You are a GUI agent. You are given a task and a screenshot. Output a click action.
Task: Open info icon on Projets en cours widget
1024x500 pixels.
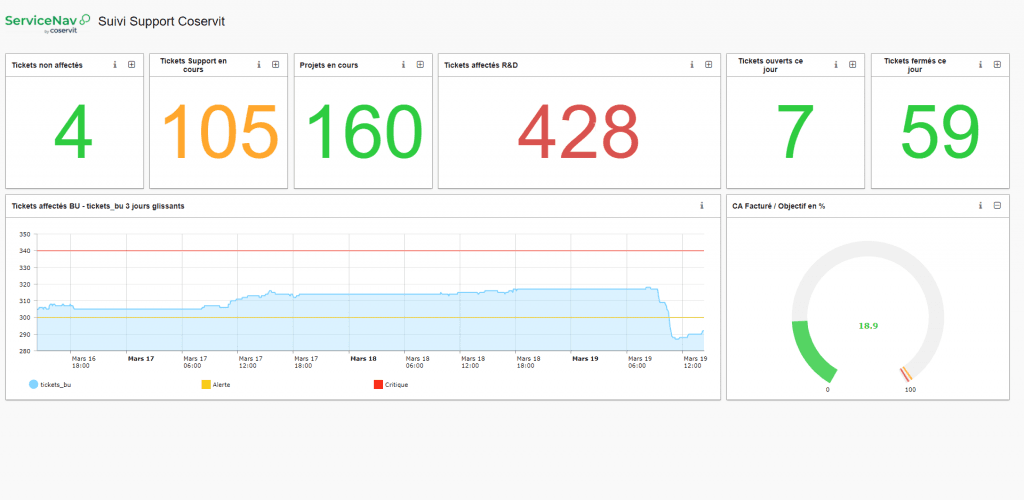[403, 65]
